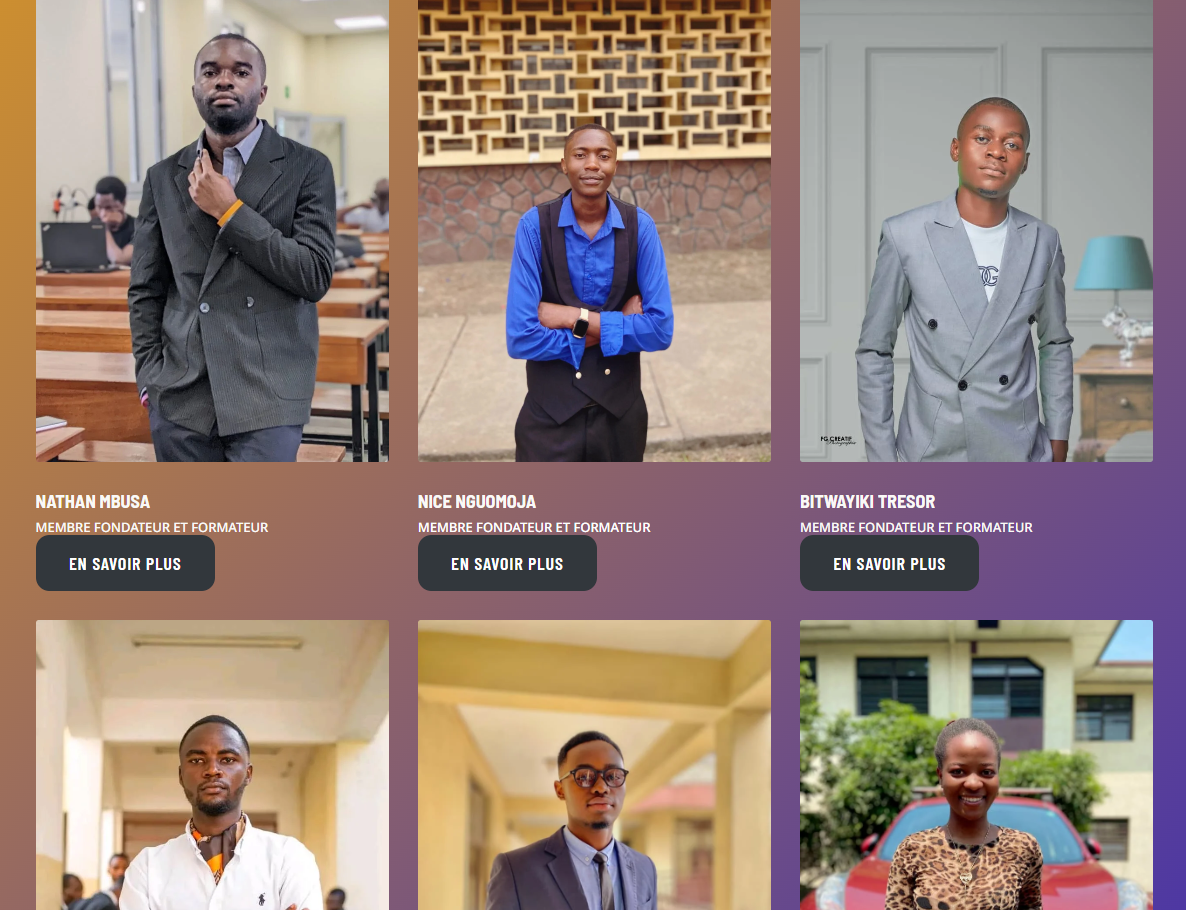
Task: Click Bitwayiki Tresor's Membre Fondateur et Formateur subtitle
Action: (x=916, y=527)
